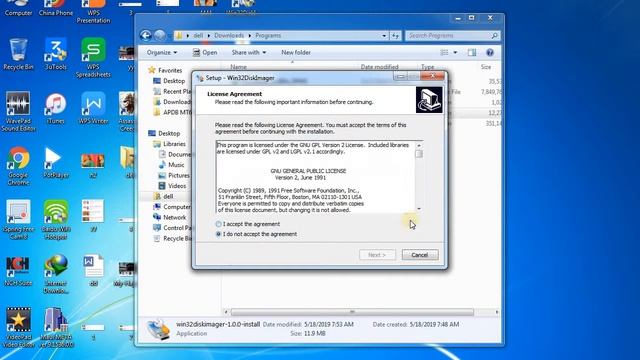Click Programs in the address breadcrumb
Image resolution: width=640 pixels, height=360 pixels.
pos(268,36)
